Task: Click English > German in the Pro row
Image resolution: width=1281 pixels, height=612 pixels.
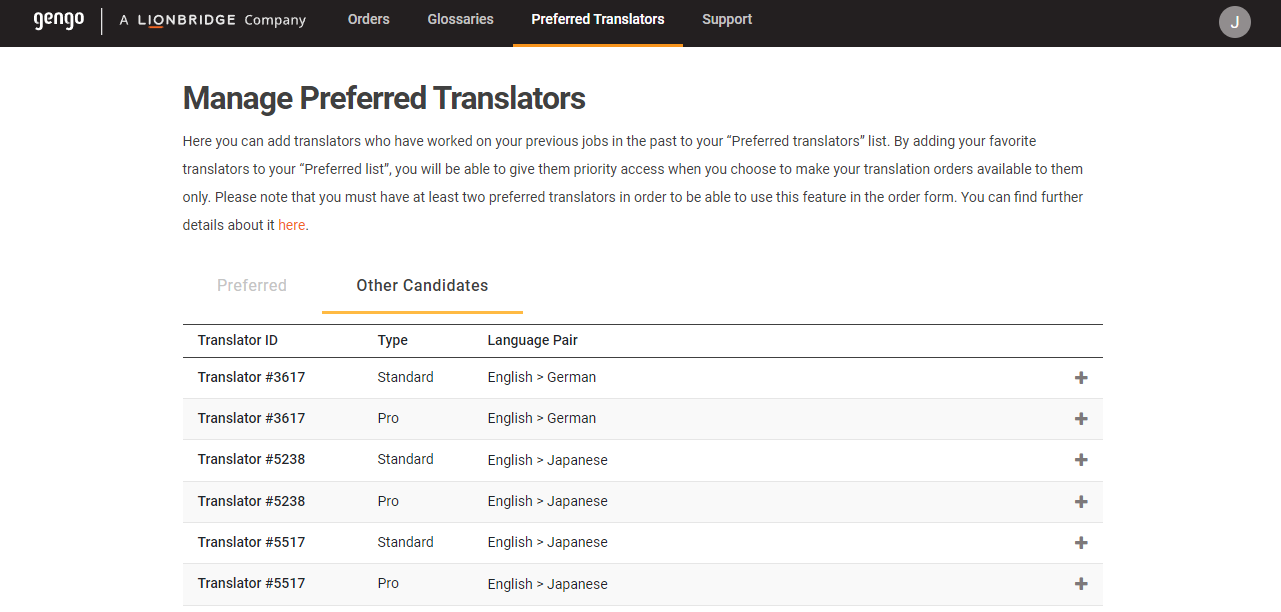Action: tap(542, 418)
